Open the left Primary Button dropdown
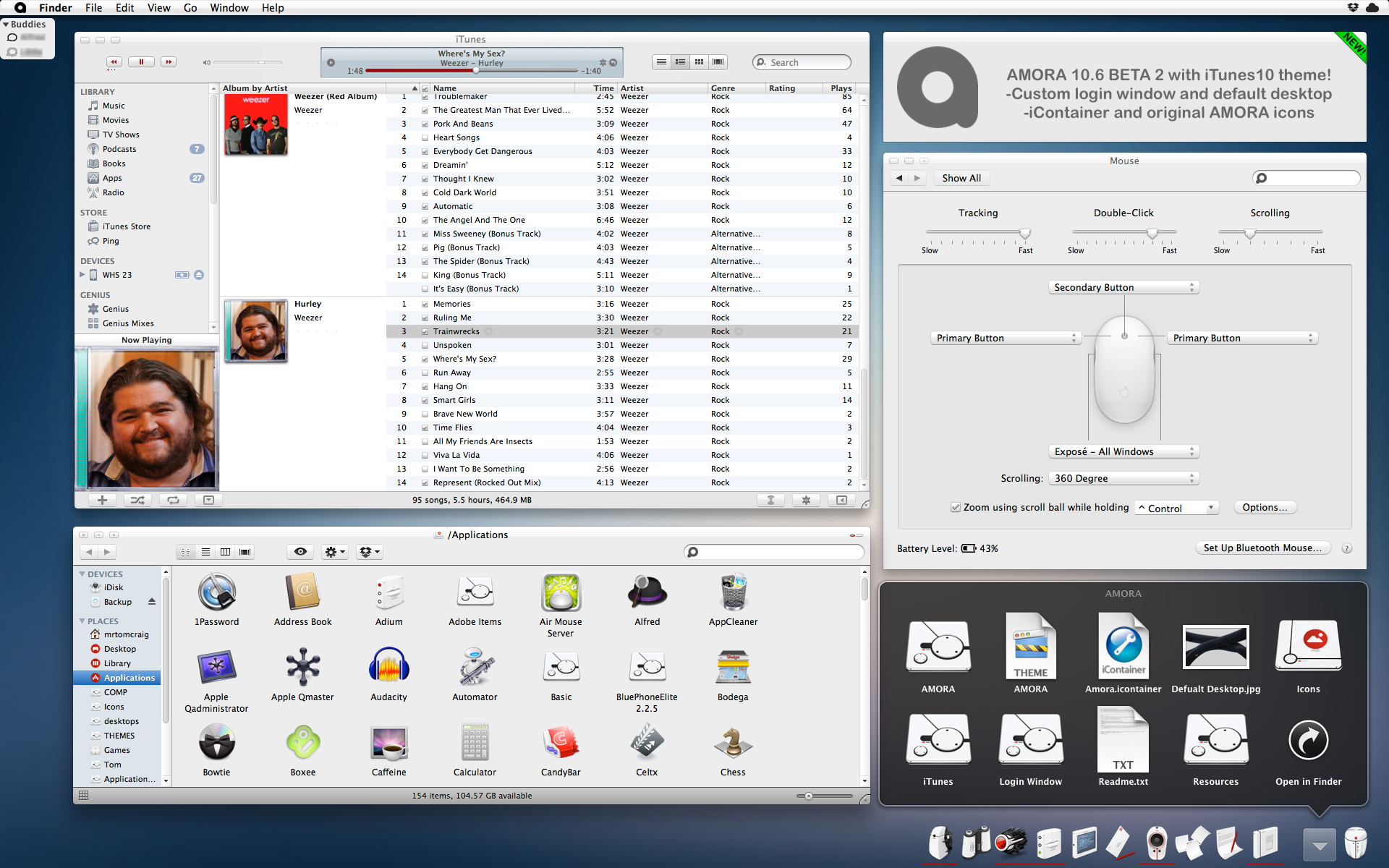 click(1006, 339)
